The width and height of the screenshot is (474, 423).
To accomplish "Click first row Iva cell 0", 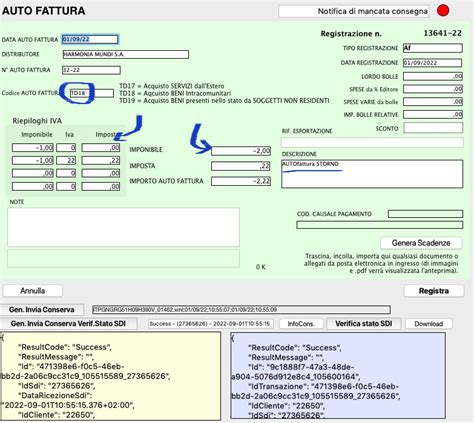I will pyautogui.click(x=66, y=148).
